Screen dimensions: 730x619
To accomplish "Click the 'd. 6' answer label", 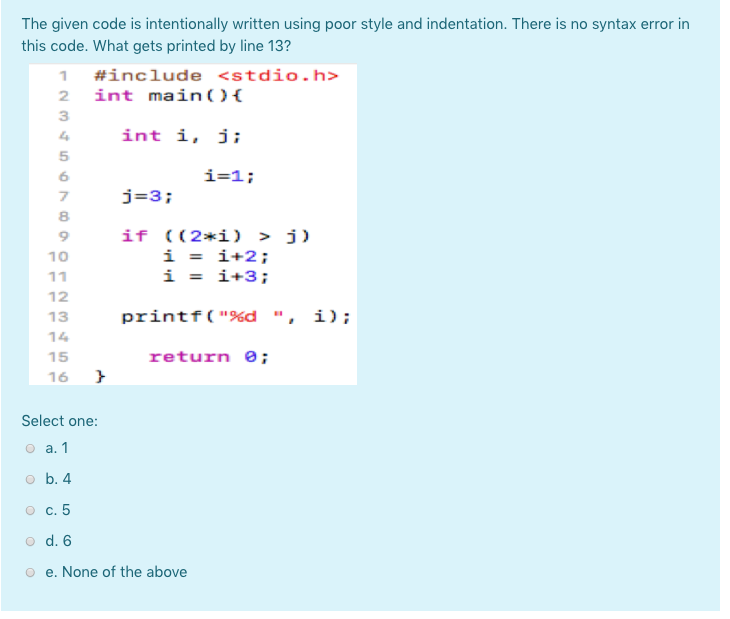I will (x=58, y=541).
